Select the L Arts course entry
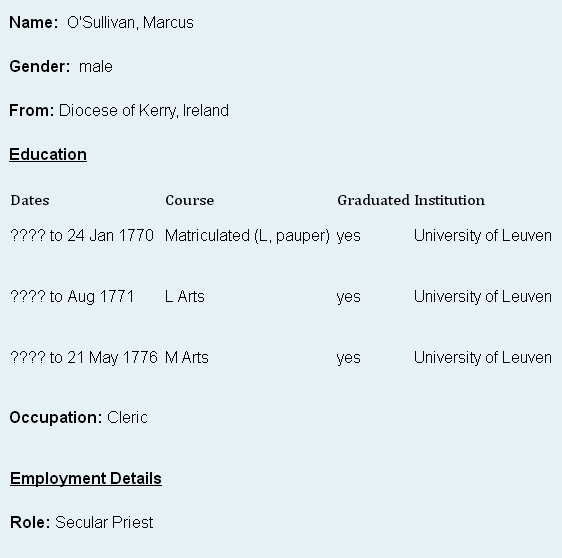Screen dimensions: 562x558 185,296
